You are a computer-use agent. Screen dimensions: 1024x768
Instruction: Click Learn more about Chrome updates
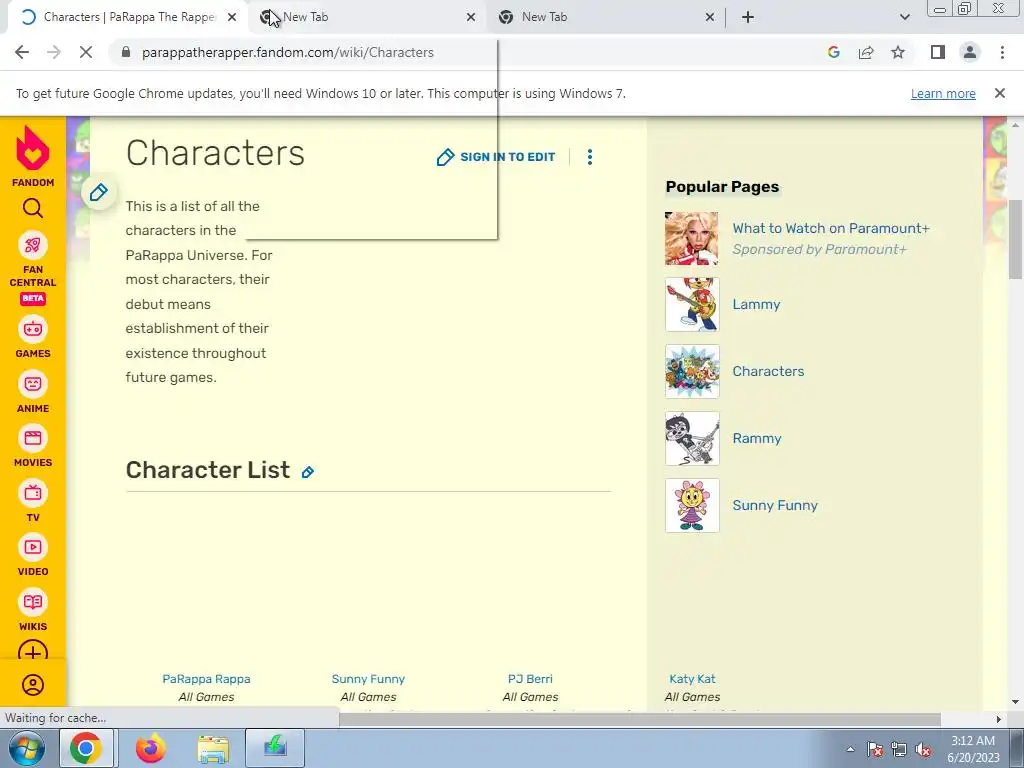[x=943, y=93]
